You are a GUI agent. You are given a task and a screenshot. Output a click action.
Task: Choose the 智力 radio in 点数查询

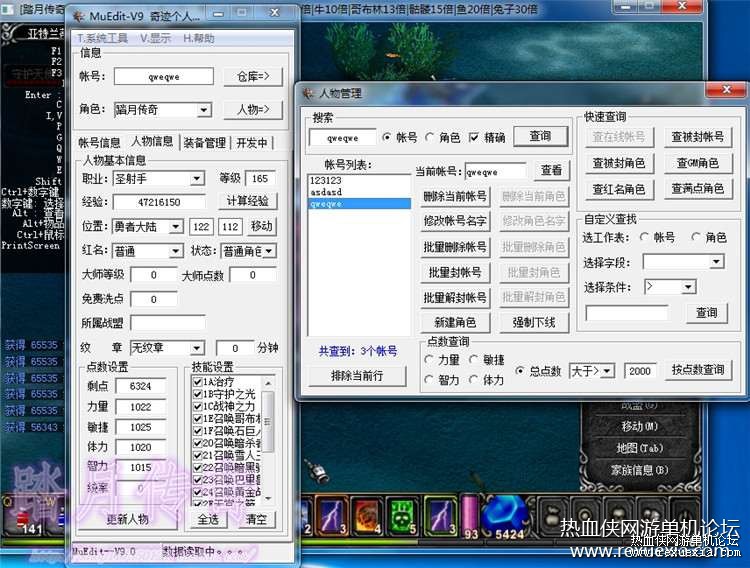click(x=429, y=380)
